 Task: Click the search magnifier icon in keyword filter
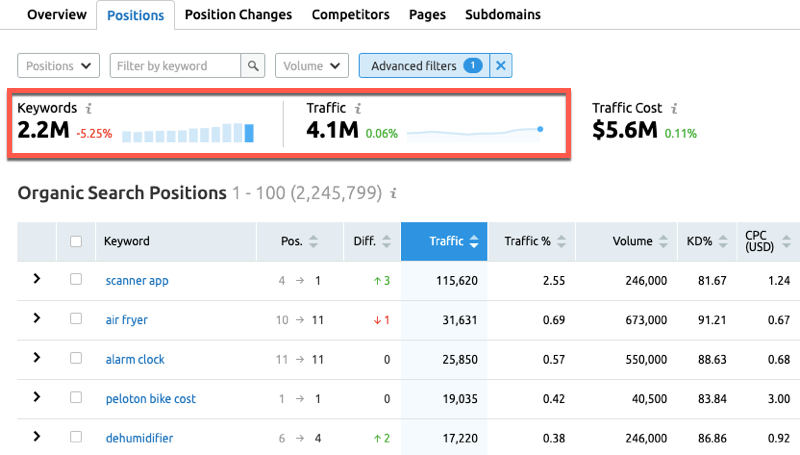(x=255, y=66)
